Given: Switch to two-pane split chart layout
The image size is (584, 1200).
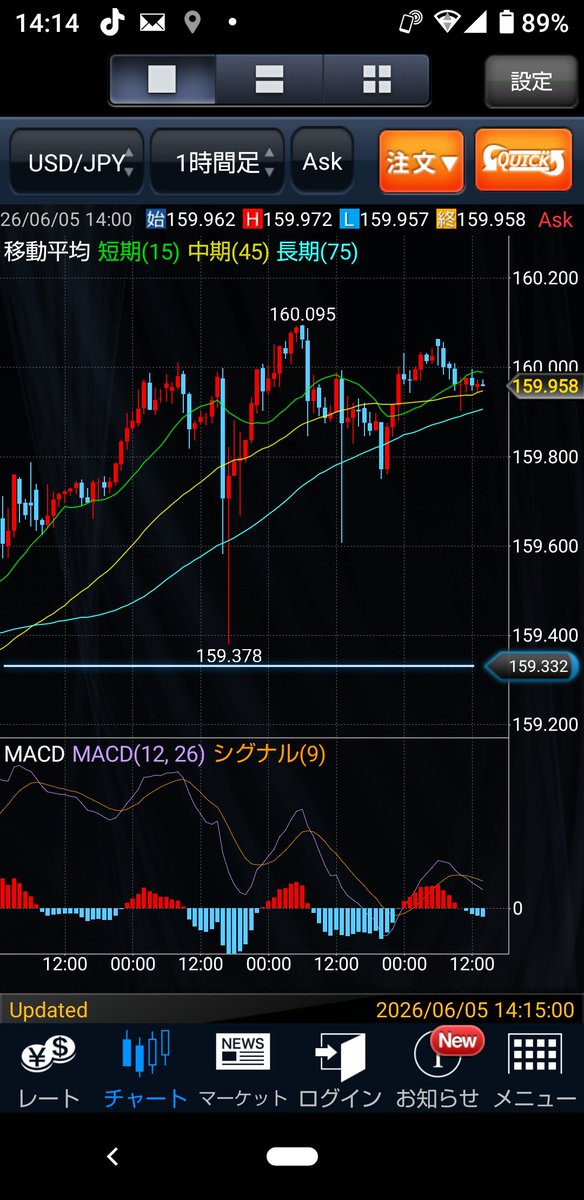Looking at the screenshot, I should [270, 80].
